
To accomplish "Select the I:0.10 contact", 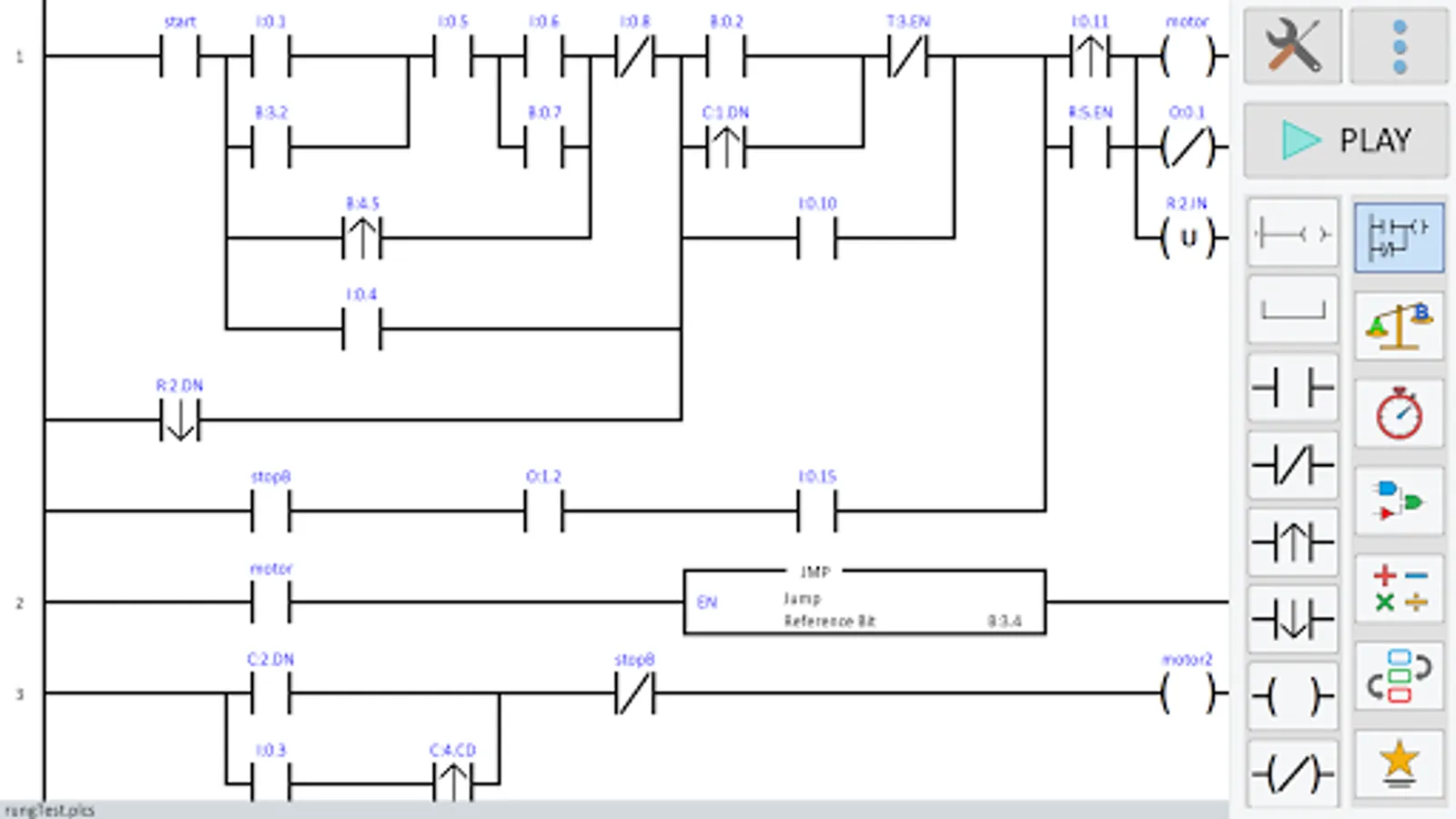I will tap(817, 238).
